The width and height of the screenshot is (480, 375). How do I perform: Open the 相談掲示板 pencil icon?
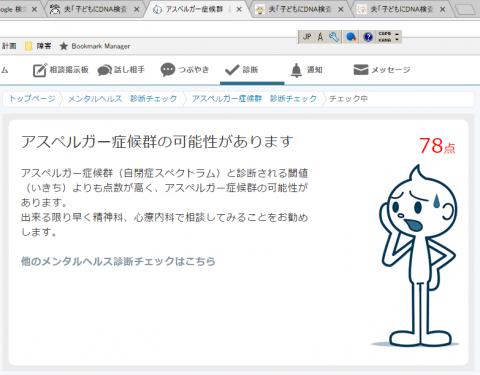(x=40, y=70)
